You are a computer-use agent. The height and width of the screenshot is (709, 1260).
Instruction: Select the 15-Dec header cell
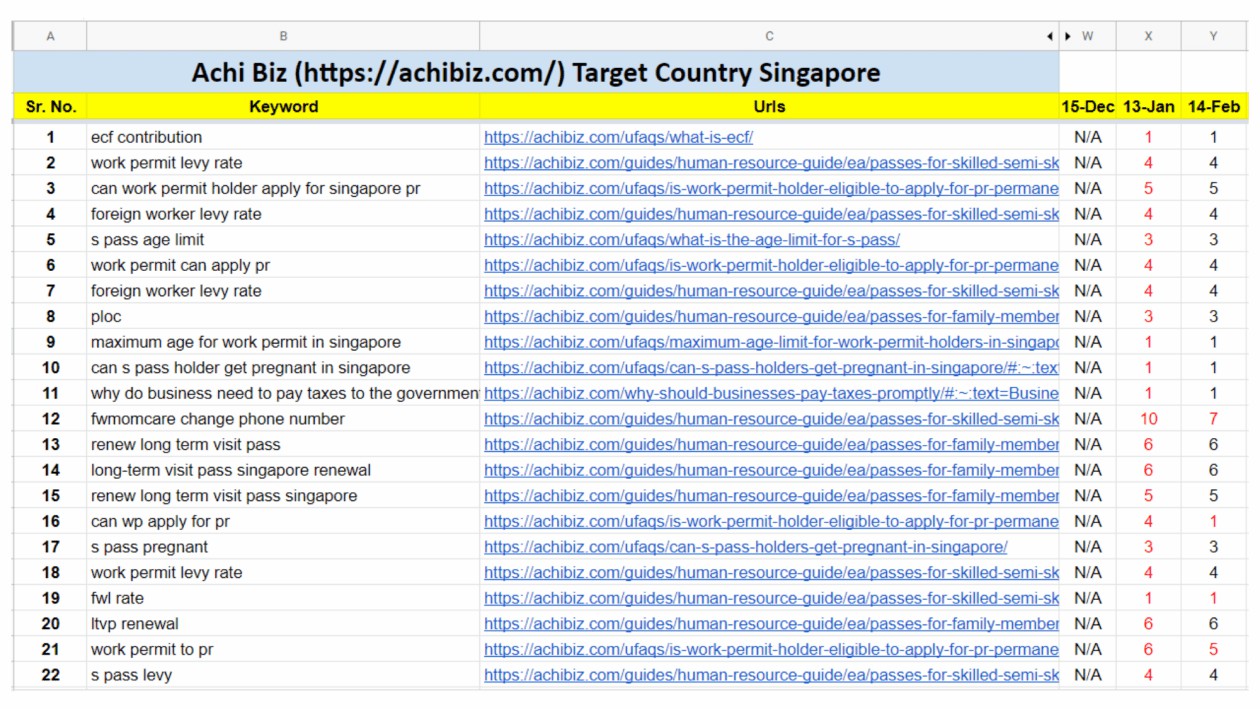click(1087, 106)
